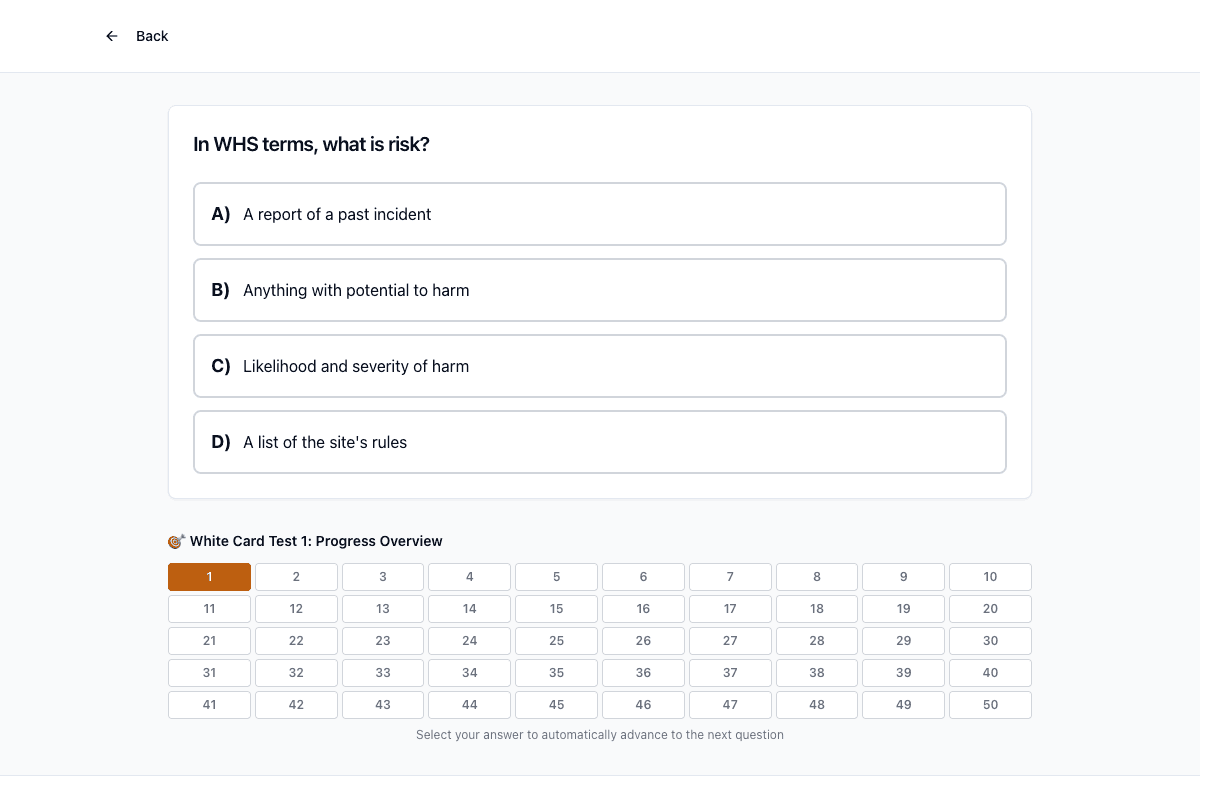Jump to question 27
The height and width of the screenshot is (790, 1215).
(730, 641)
